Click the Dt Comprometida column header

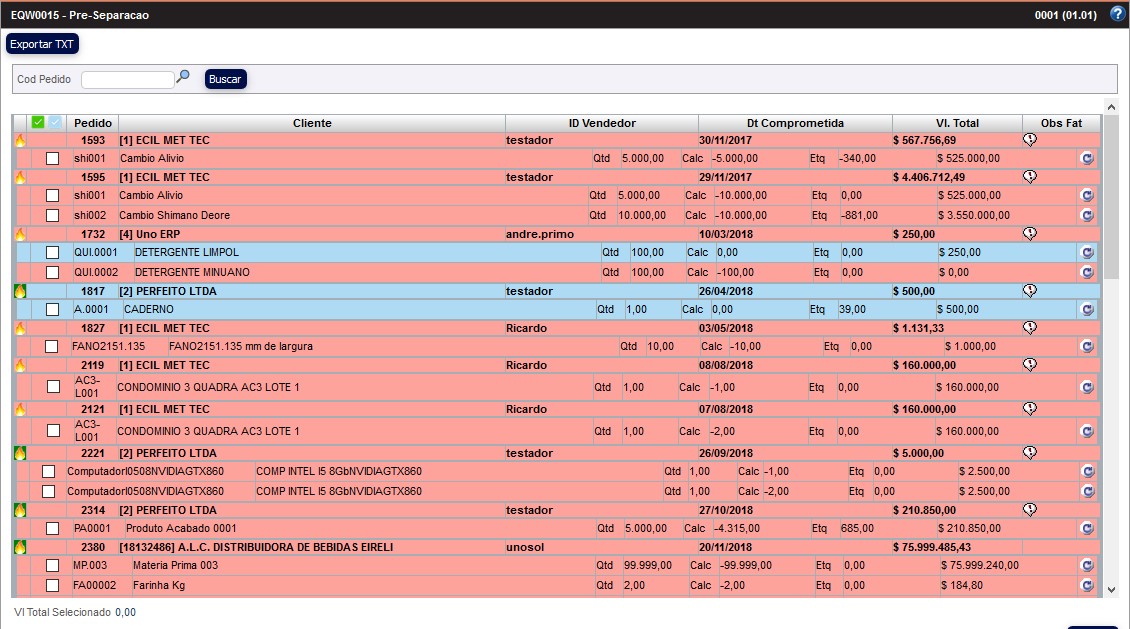pos(795,123)
